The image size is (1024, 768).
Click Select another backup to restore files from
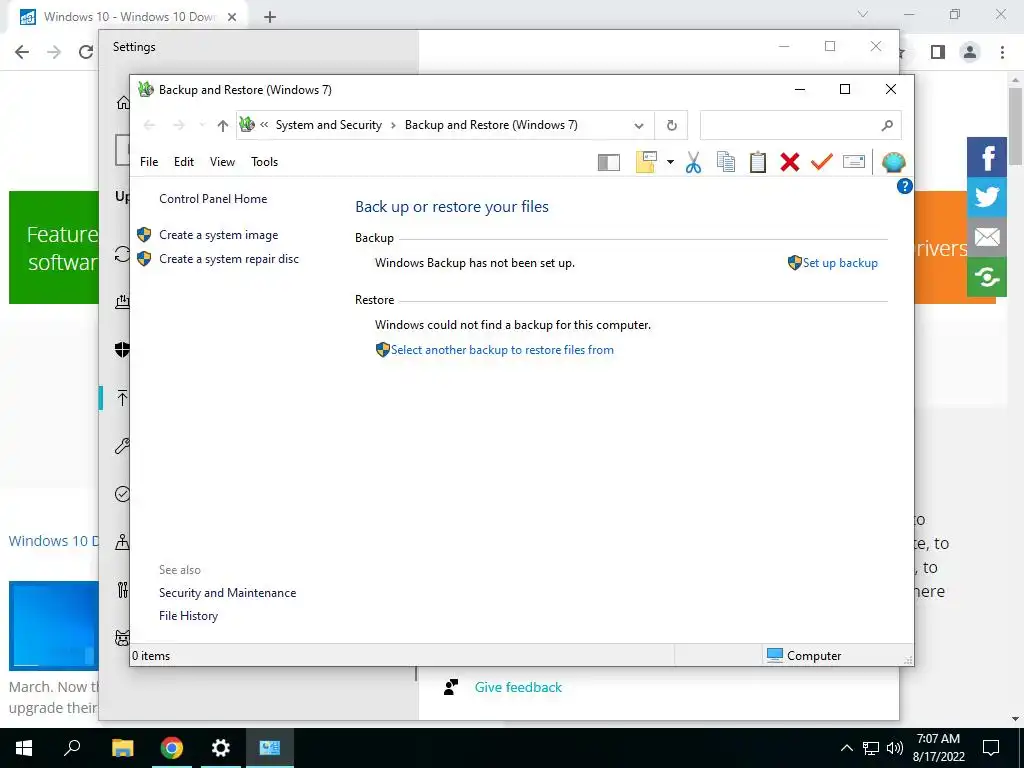pos(502,350)
